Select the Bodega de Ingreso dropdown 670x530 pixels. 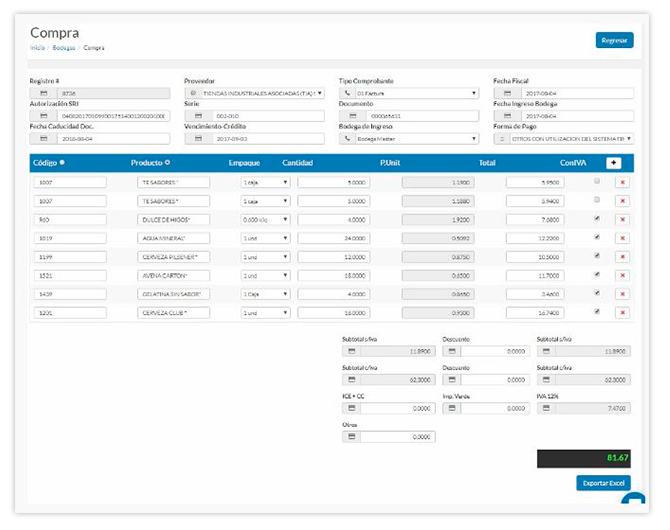point(408,139)
